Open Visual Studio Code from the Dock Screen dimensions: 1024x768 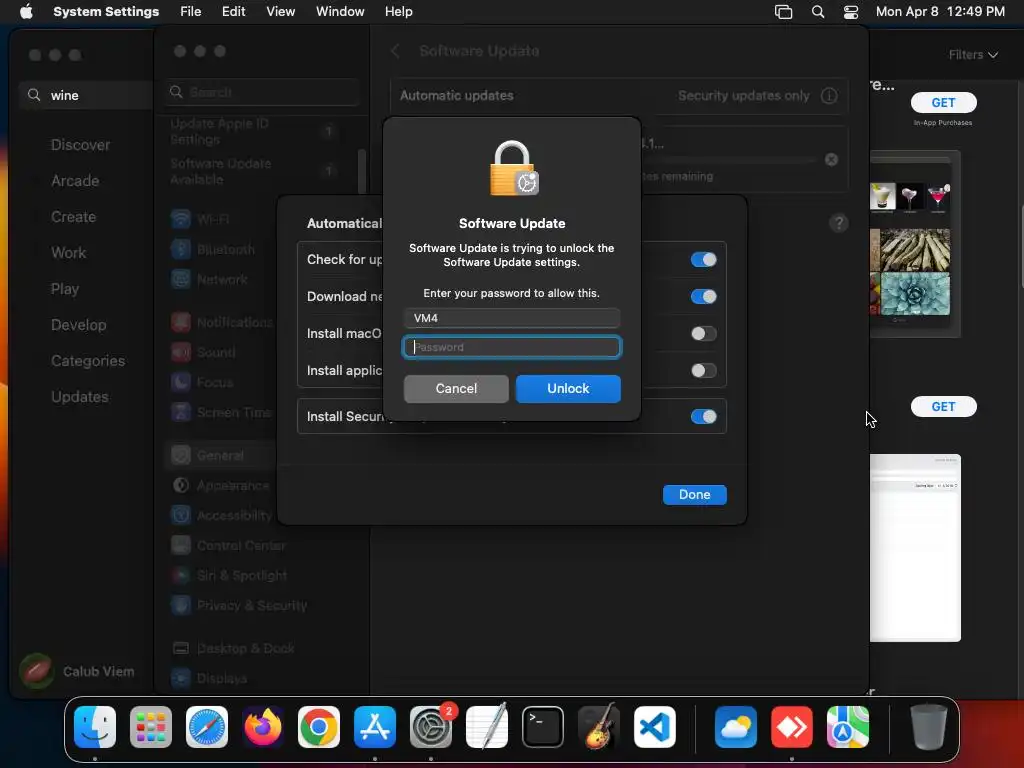pos(655,727)
